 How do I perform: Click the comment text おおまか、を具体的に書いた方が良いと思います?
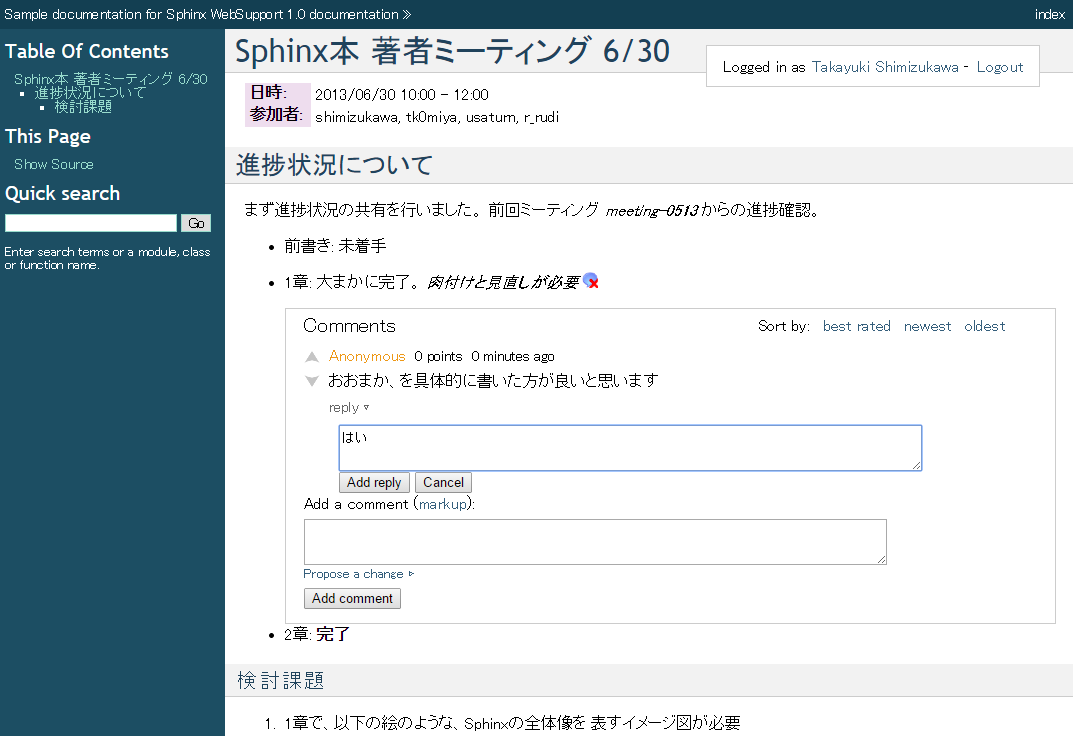click(x=493, y=380)
